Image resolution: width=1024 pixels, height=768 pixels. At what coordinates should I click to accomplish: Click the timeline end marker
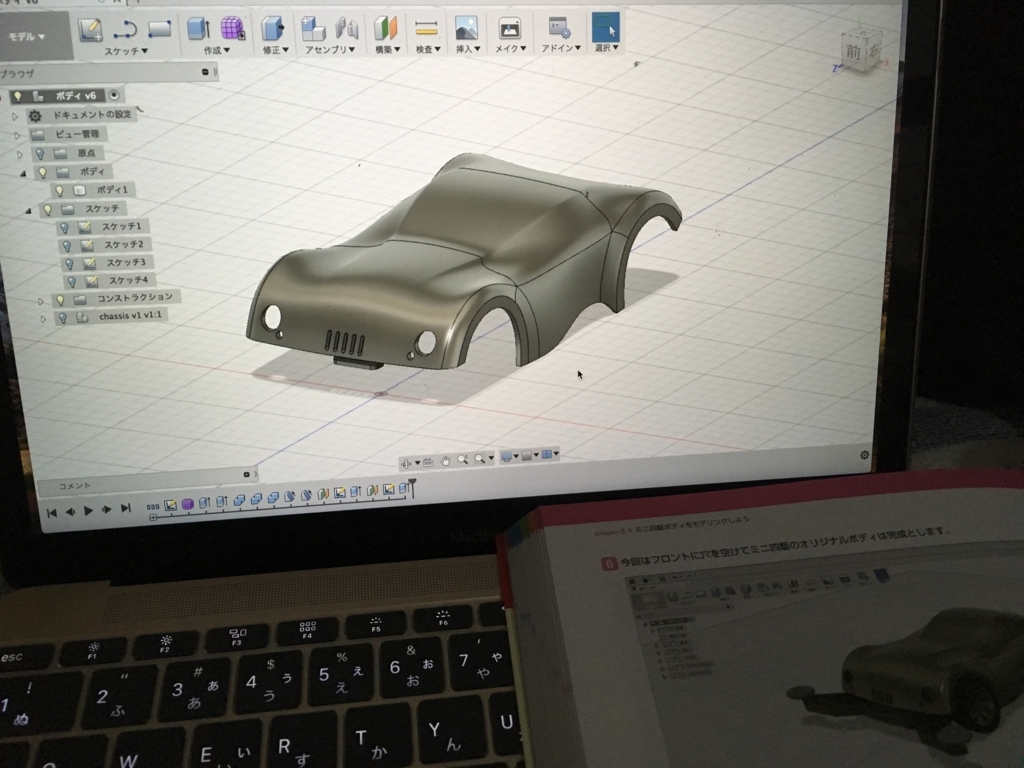pos(411,487)
